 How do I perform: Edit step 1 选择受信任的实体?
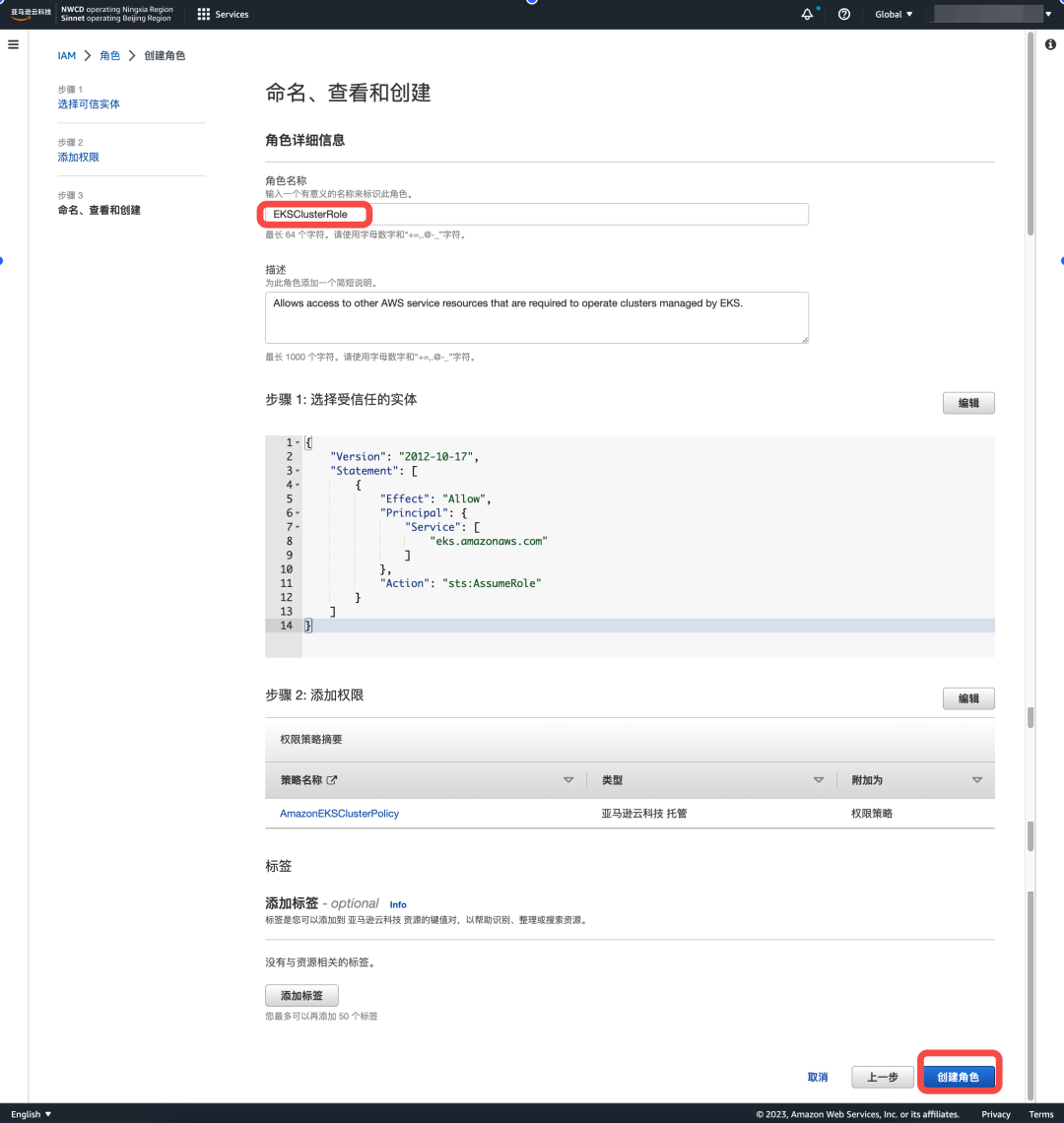pos(968,403)
